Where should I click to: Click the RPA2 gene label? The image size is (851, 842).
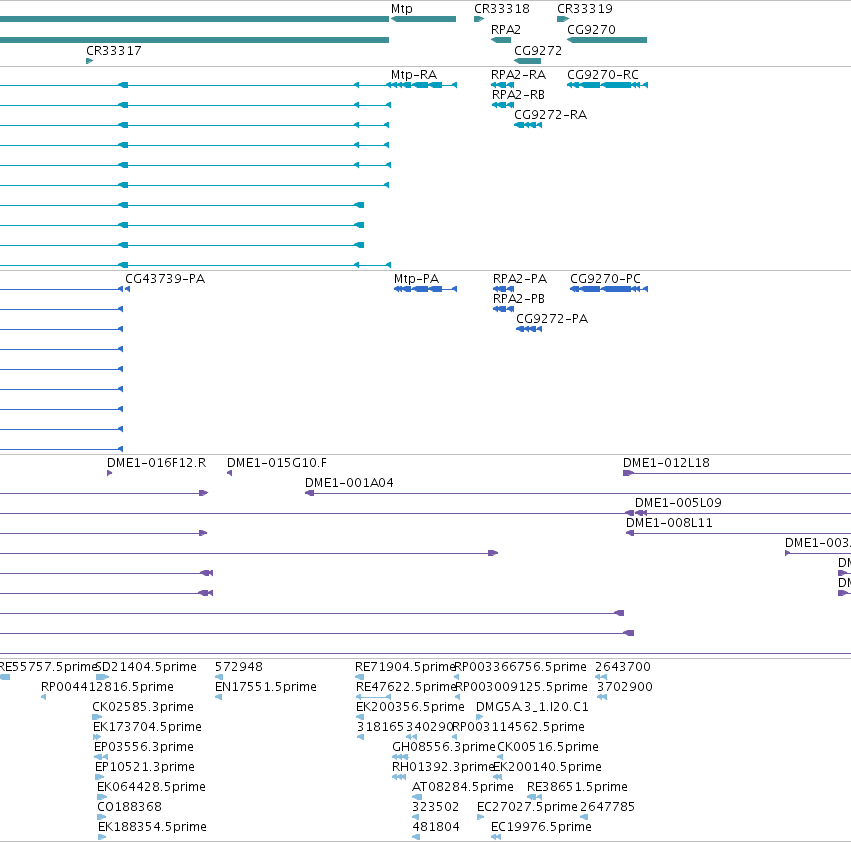click(x=506, y=29)
